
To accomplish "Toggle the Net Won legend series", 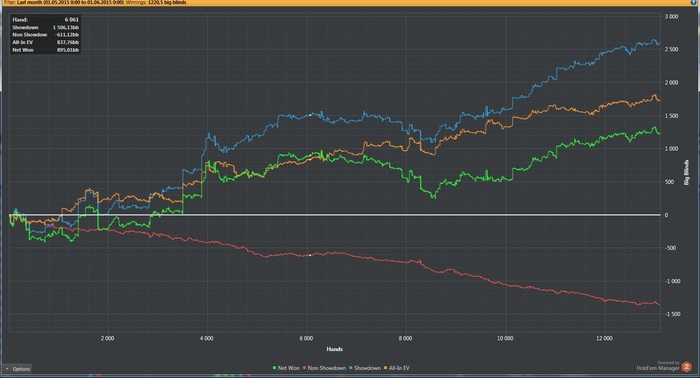I will [x=286, y=368].
